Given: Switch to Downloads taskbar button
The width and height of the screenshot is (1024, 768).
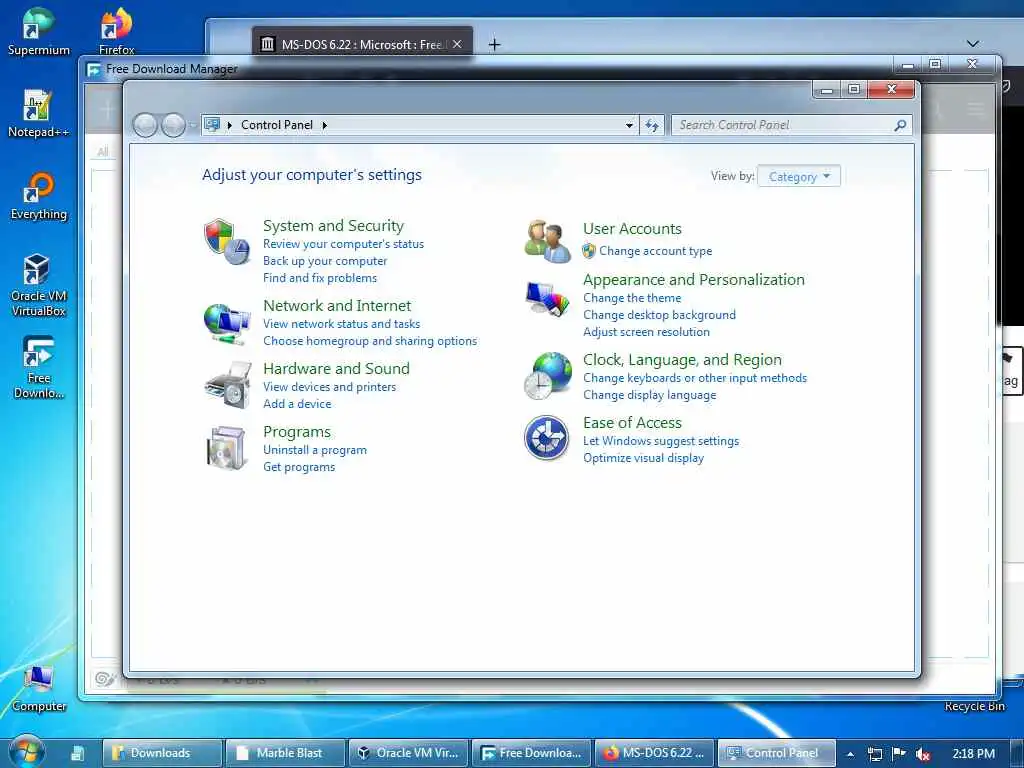Looking at the screenshot, I should 162,753.
